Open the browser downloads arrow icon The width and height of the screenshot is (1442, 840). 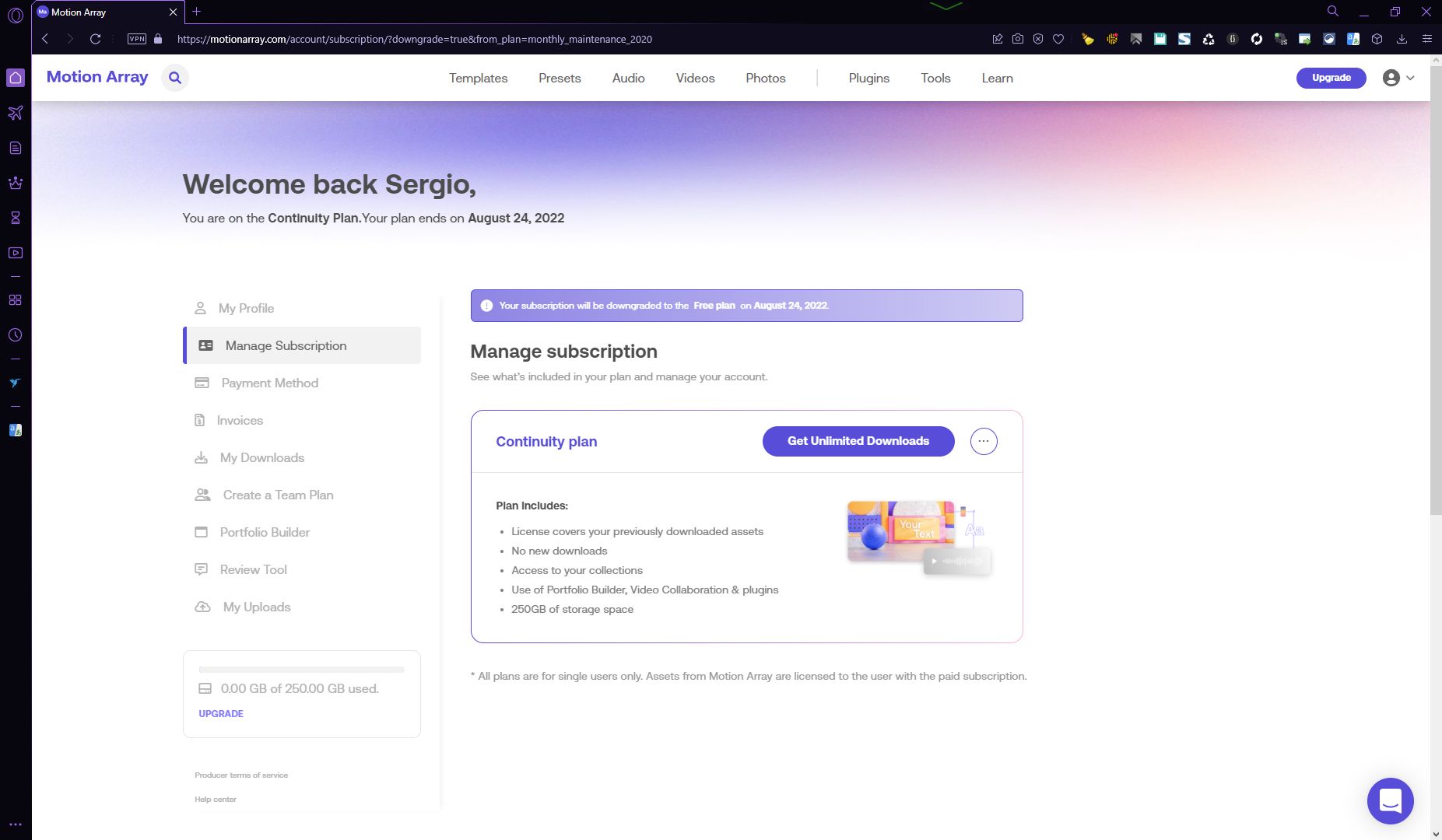click(1402, 39)
